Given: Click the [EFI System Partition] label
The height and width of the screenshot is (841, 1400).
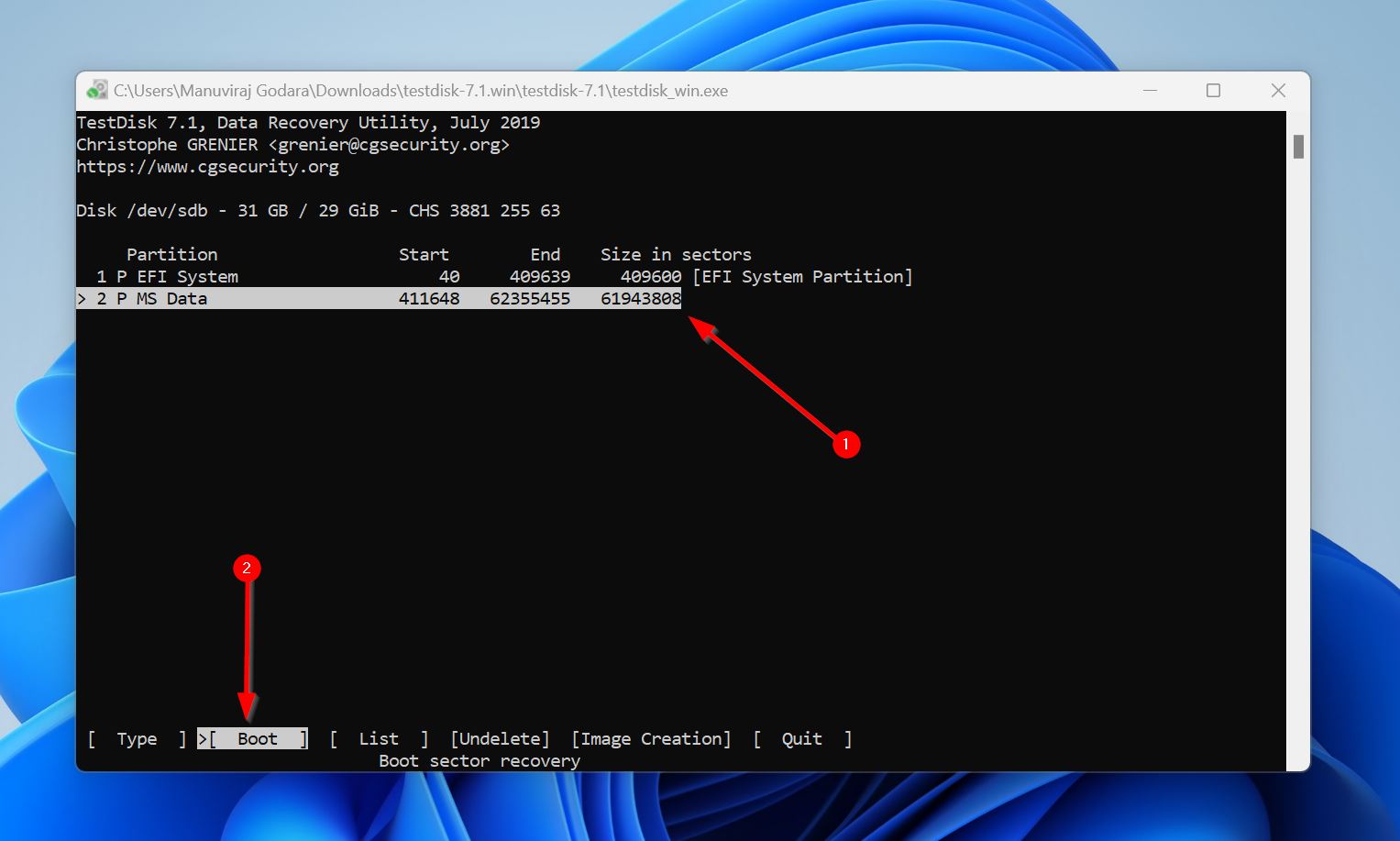Looking at the screenshot, I should 802,276.
